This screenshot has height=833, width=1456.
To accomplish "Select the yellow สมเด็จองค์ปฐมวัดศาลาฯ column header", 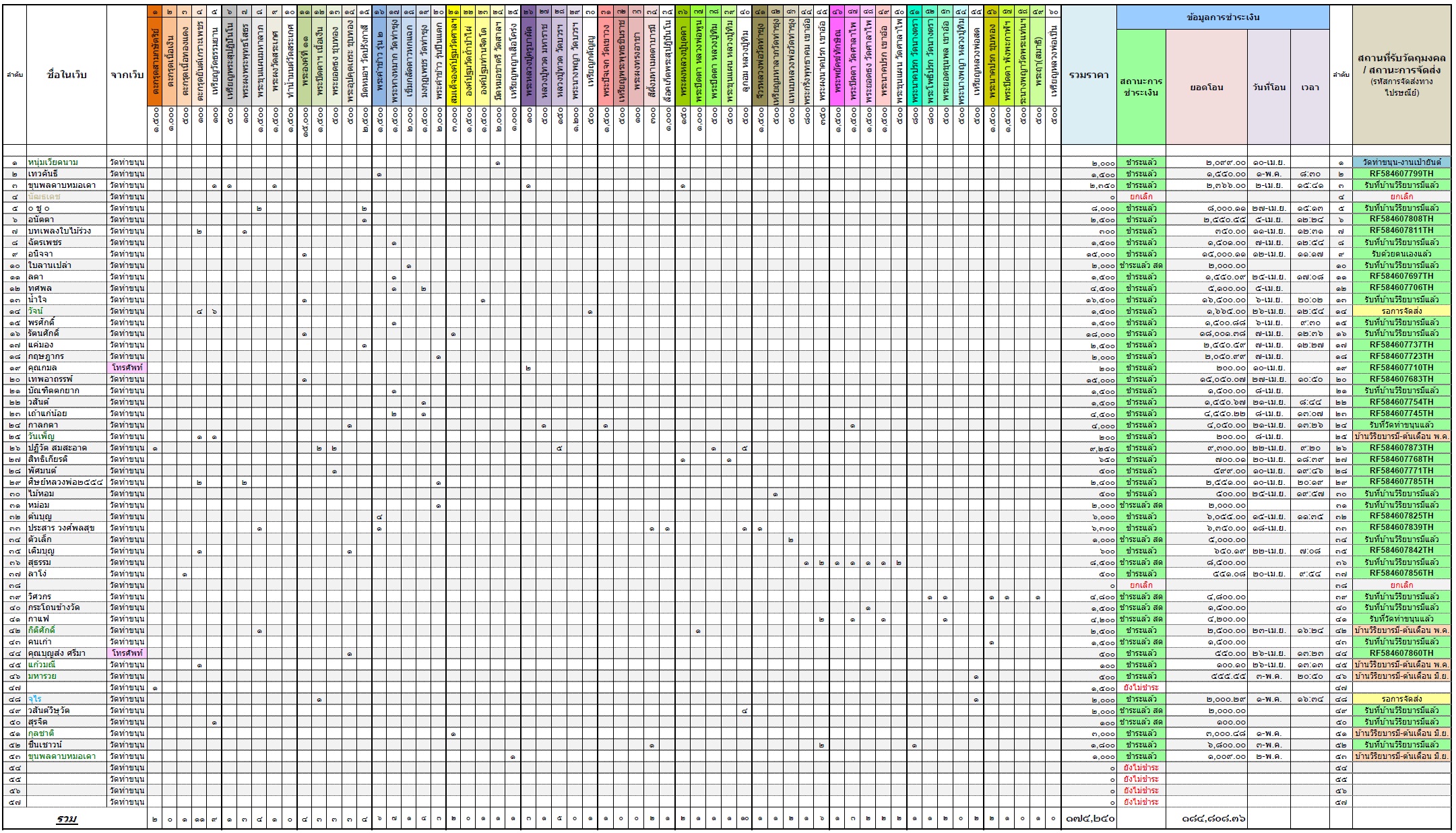I will 454,61.
